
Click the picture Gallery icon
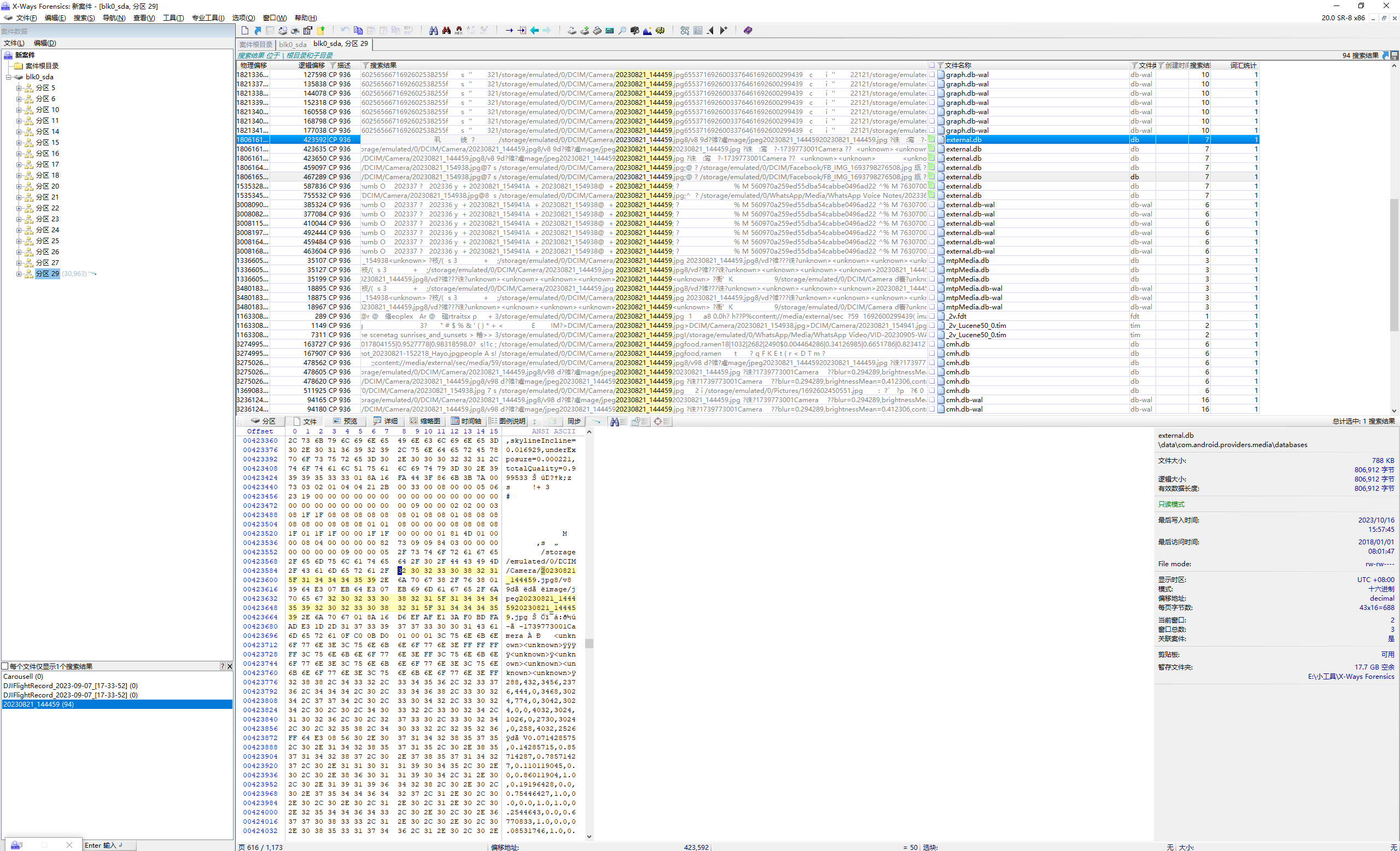647,31
